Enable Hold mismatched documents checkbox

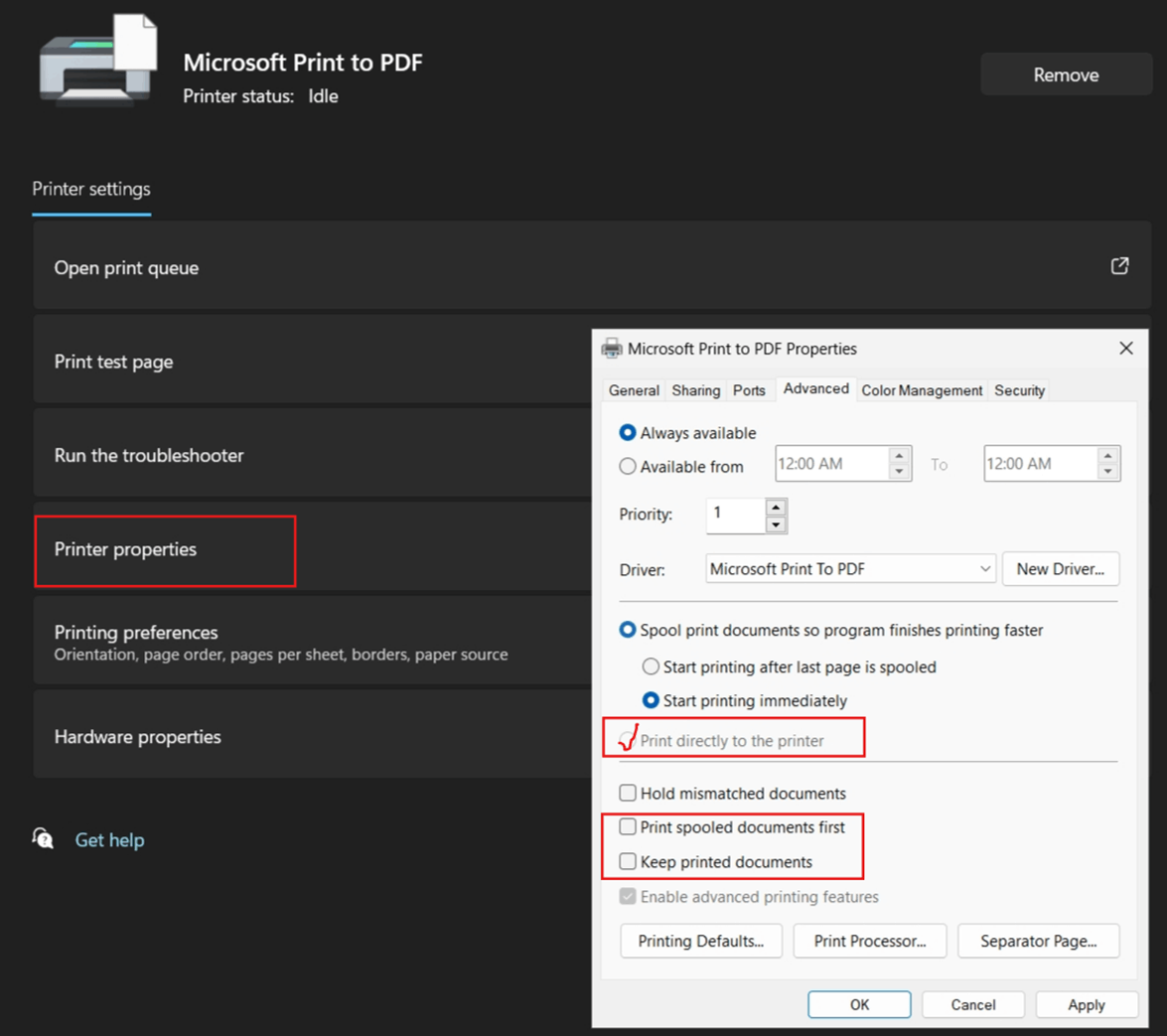coord(628,793)
